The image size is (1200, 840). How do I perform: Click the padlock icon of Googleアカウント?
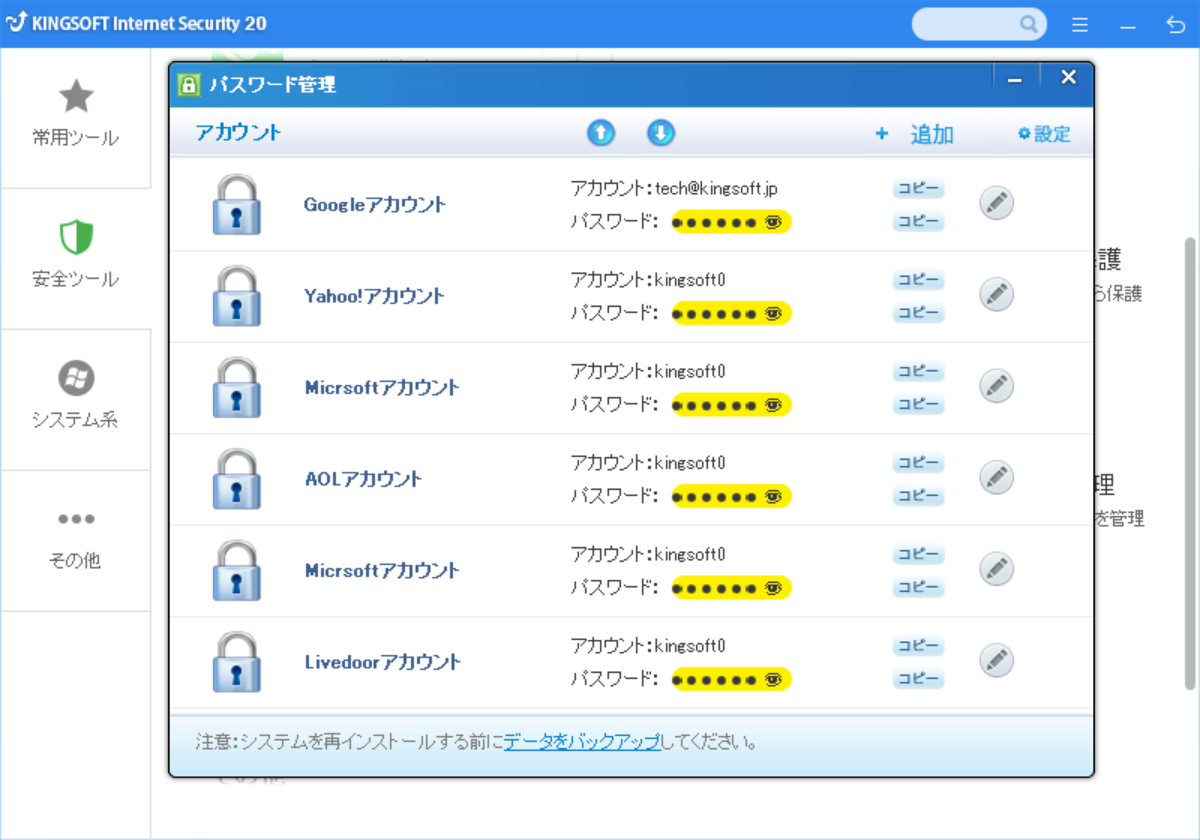[x=237, y=205]
